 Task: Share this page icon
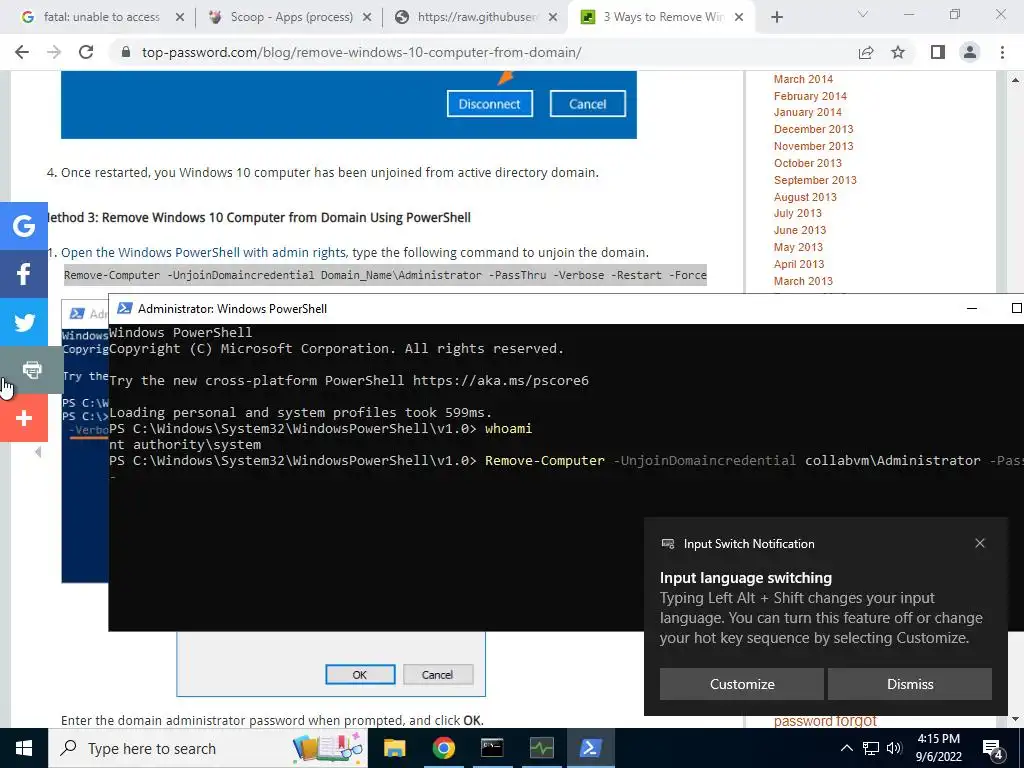click(866, 52)
